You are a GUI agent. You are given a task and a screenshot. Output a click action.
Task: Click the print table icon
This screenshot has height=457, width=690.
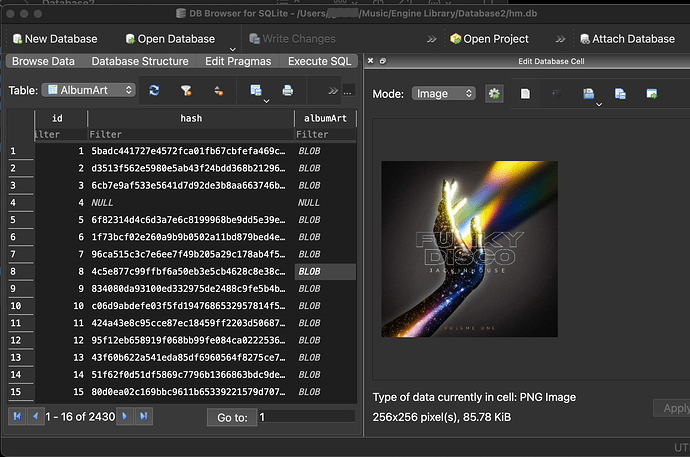tap(288, 91)
